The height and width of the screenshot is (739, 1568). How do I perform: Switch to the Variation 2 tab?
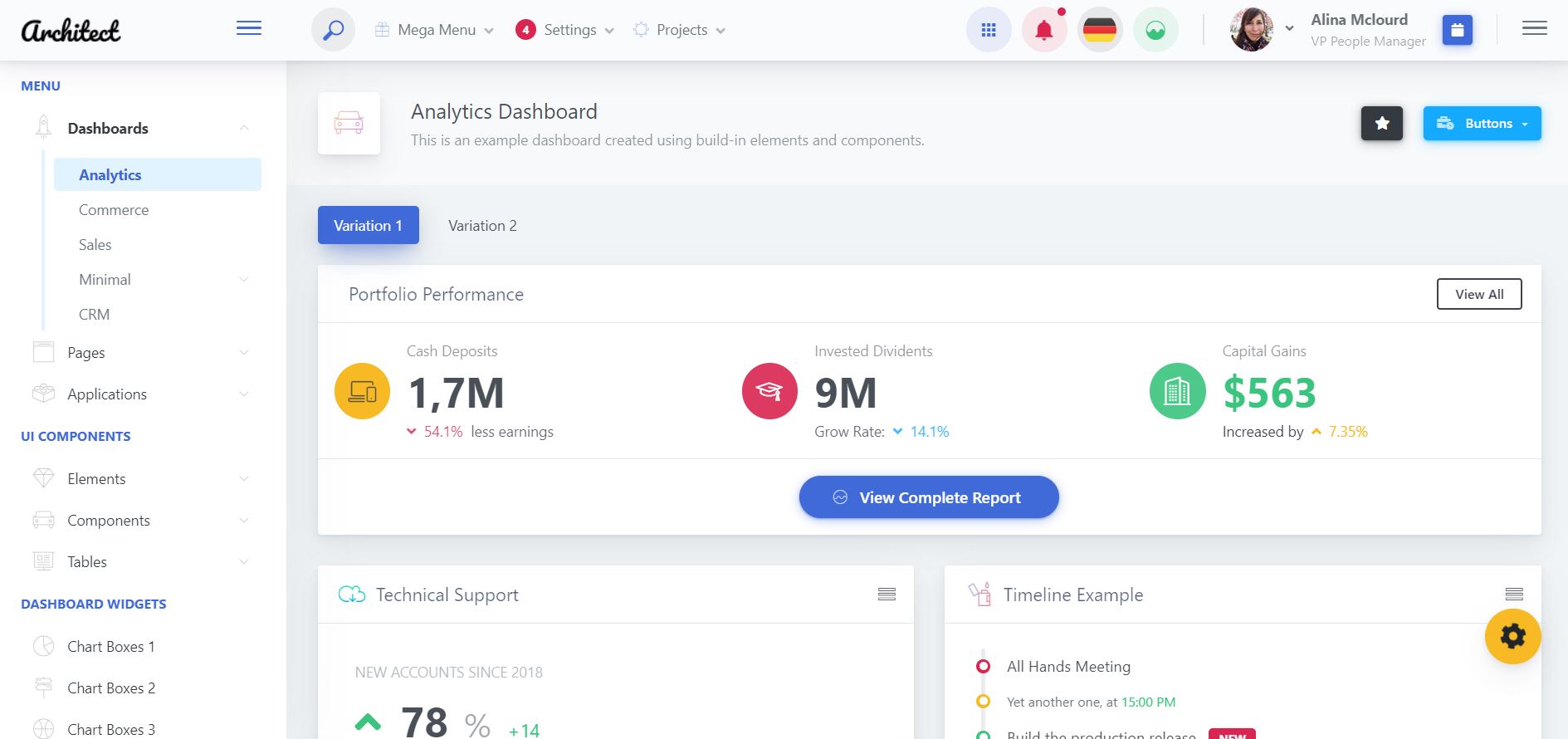coord(482,226)
